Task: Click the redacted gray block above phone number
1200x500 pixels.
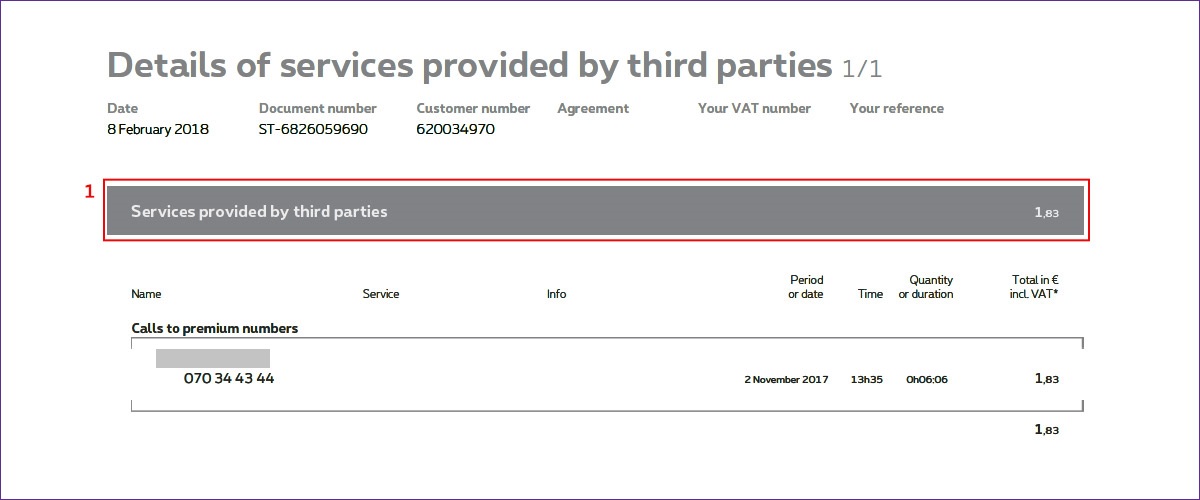Action: [x=213, y=358]
